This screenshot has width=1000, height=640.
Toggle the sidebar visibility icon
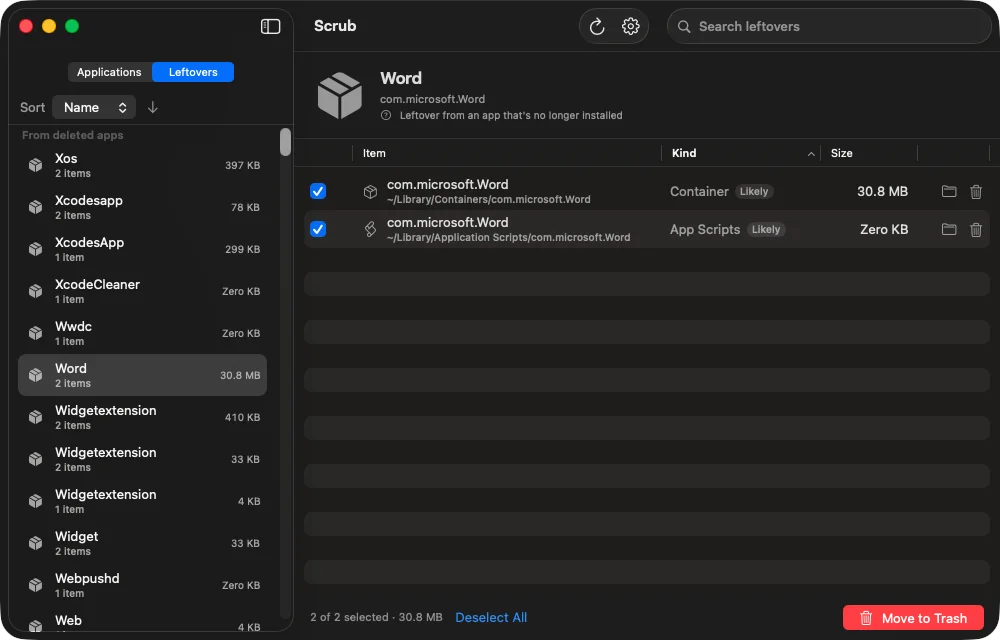click(270, 26)
